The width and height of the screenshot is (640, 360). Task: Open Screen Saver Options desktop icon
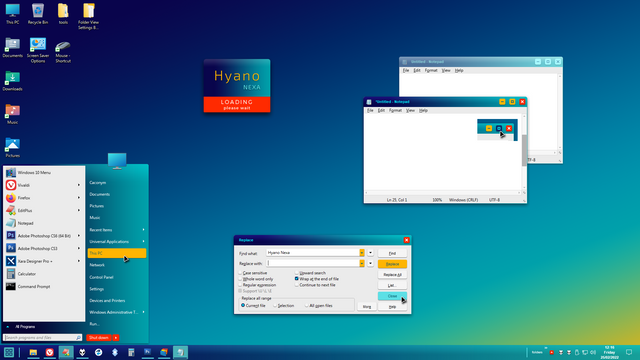[x=38, y=50]
